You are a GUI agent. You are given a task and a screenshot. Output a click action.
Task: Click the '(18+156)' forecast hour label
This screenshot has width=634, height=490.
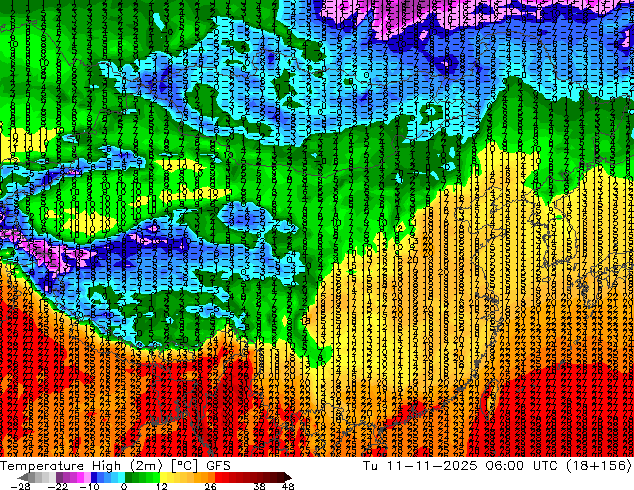coord(598,465)
